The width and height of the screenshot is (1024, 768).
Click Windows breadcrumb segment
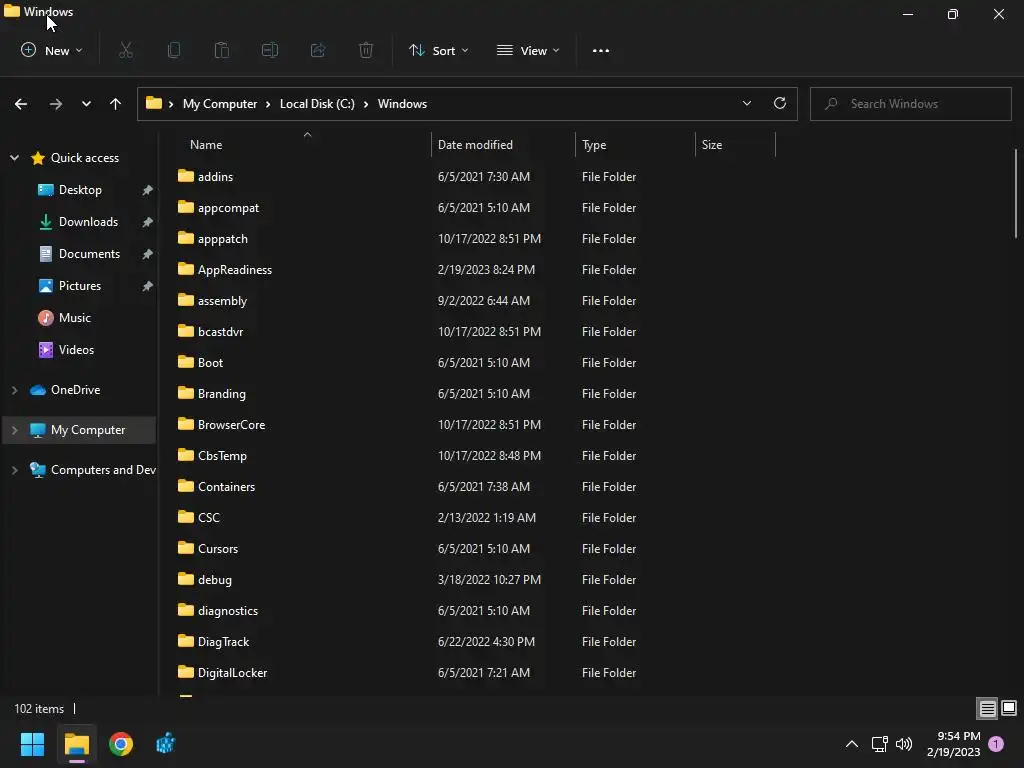(x=402, y=104)
